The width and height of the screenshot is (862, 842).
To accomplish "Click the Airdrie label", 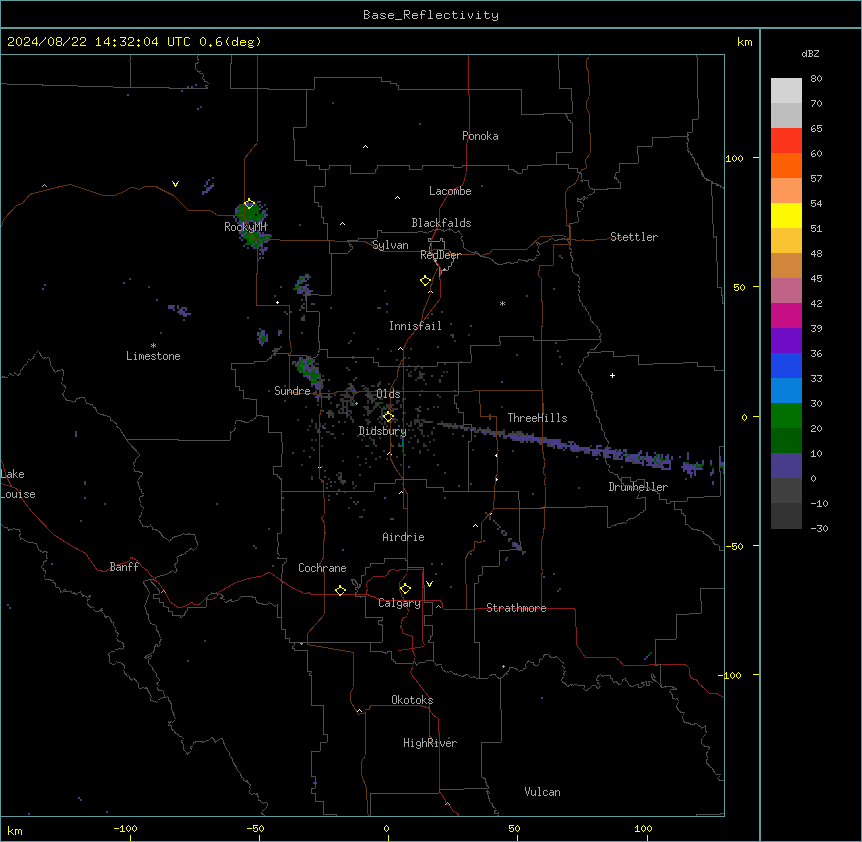I will [403, 537].
